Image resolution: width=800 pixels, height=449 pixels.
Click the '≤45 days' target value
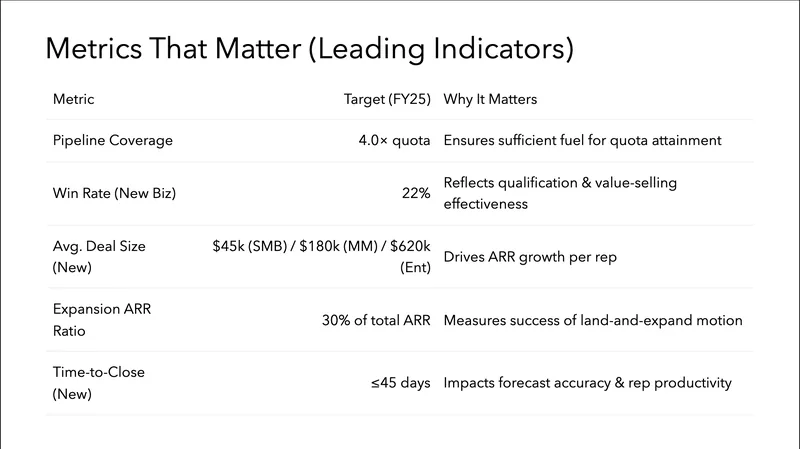[400, 383]
